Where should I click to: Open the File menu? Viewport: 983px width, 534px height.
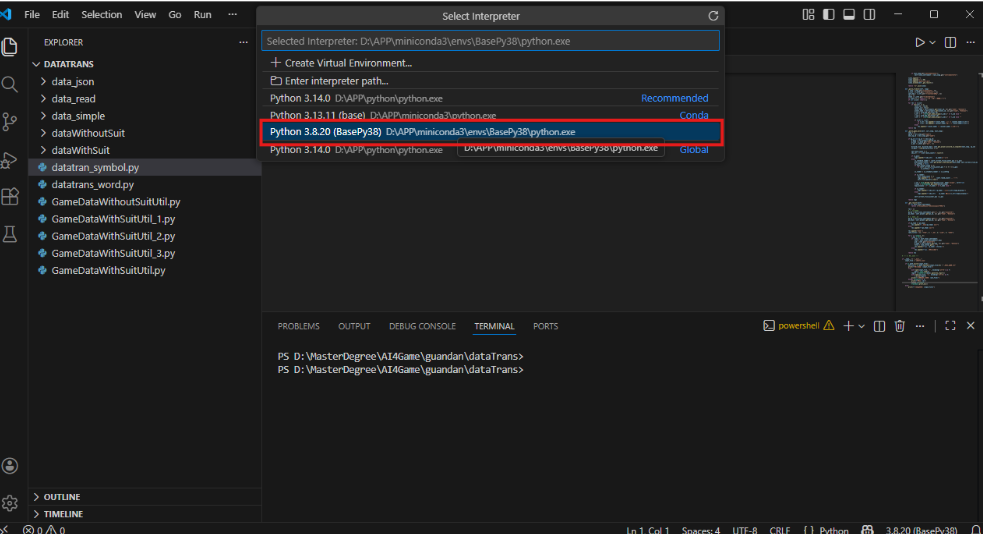click(32, 14)
